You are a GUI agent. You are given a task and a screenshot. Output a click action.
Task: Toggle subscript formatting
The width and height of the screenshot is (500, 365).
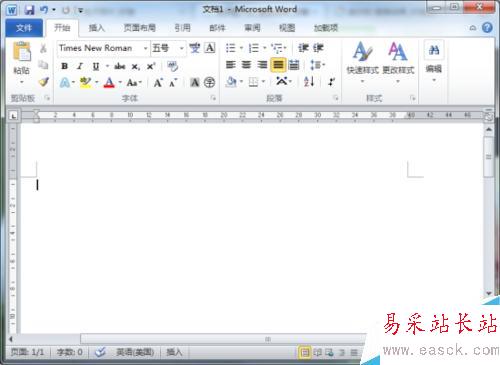(135, 67)
